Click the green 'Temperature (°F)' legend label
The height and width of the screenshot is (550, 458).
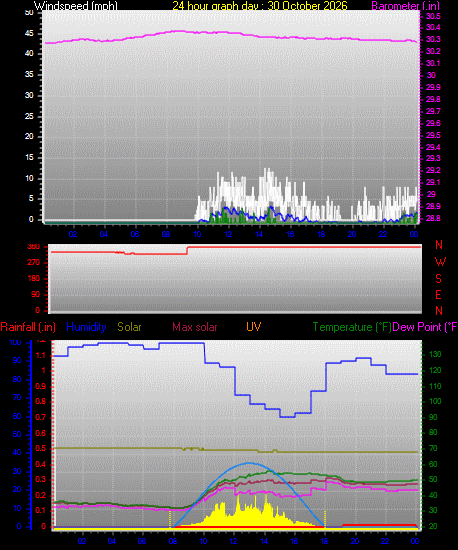tap(352, 327)
